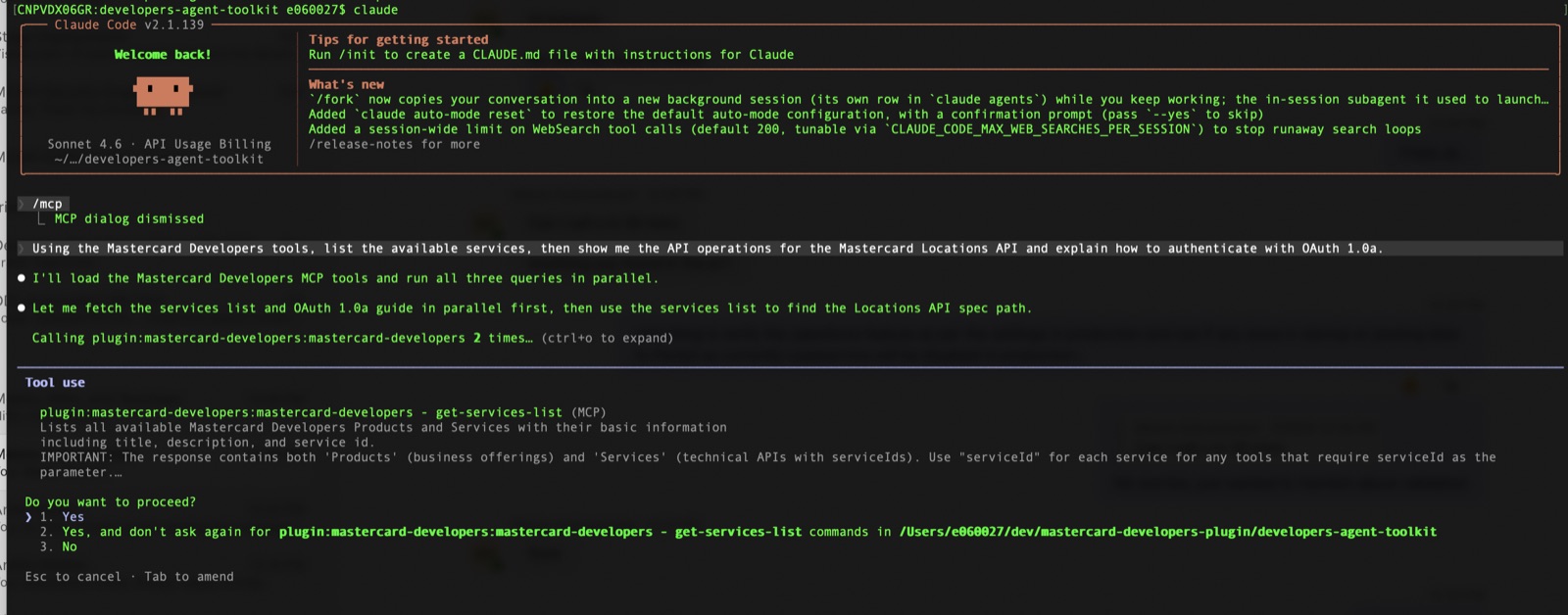Select option 1 Yes to proceed

61,517
